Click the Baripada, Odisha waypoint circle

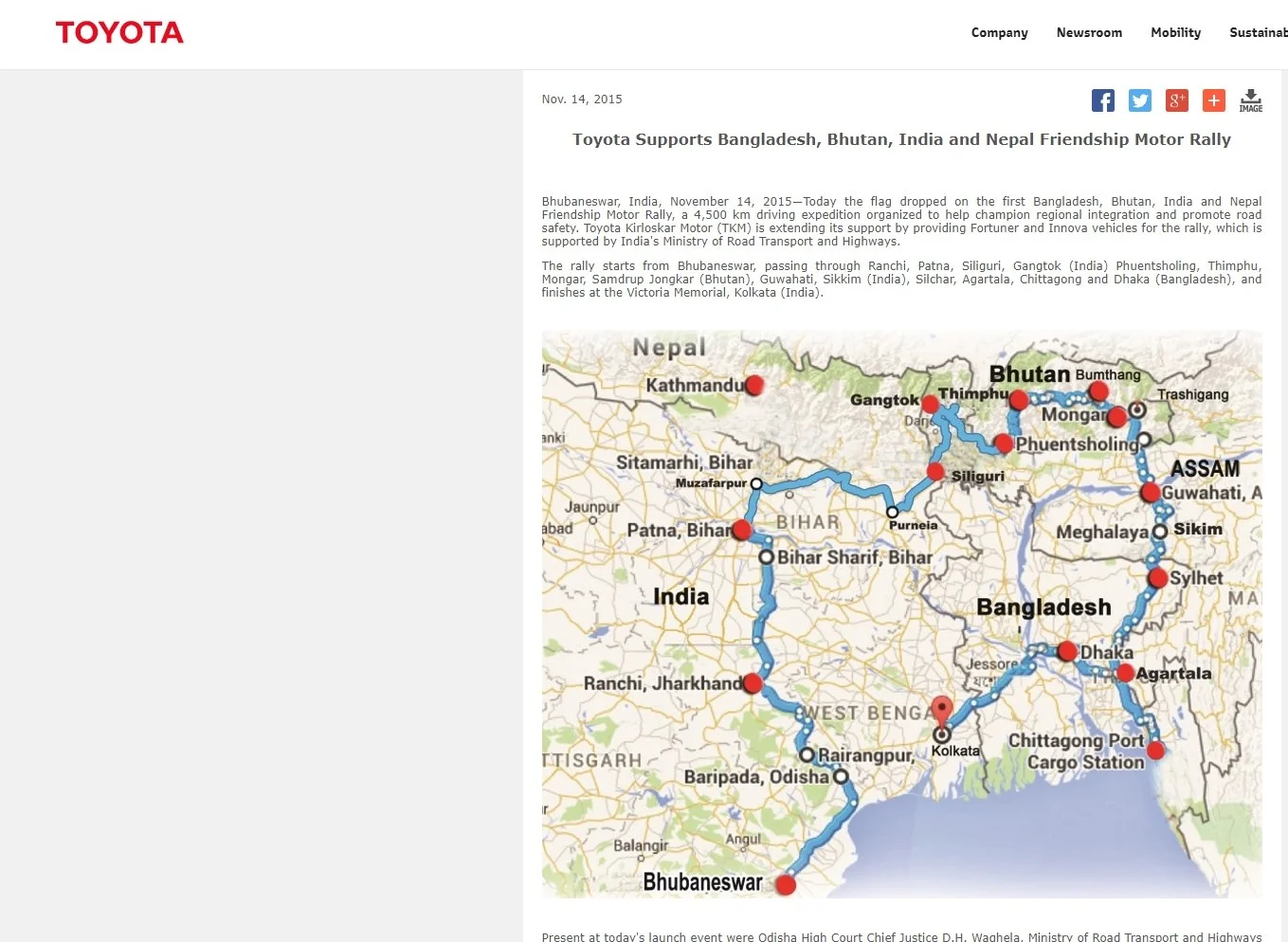click(841, 777)
